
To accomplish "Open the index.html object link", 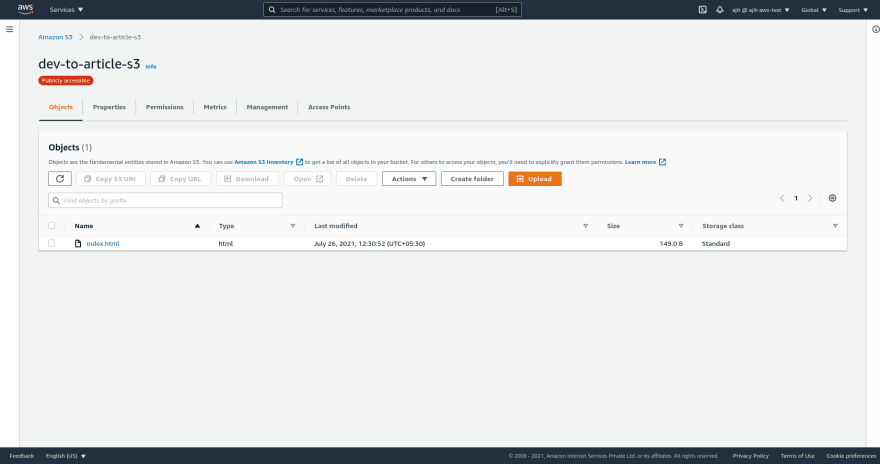I will [x=103, y=244].
